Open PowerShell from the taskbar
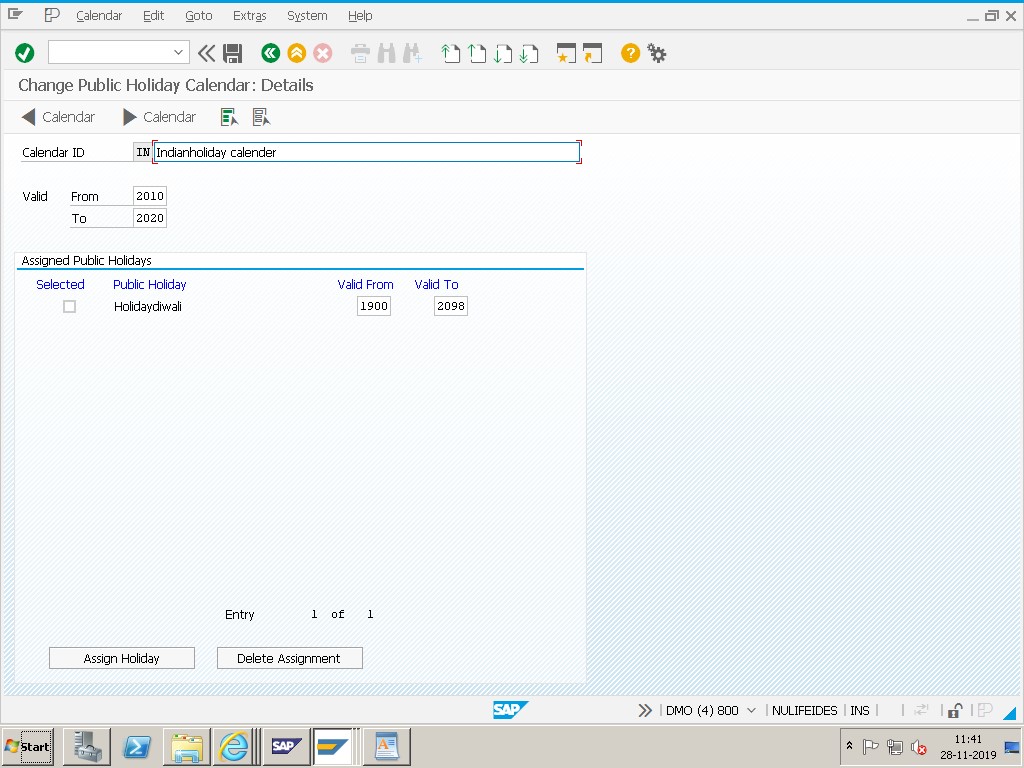 137,746
